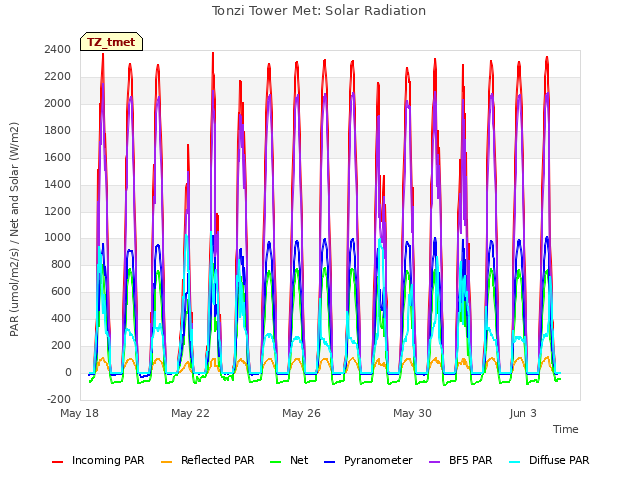Click the May 18 x-axis label
This screenshot has width=640, height=480.
pos(79,413)
